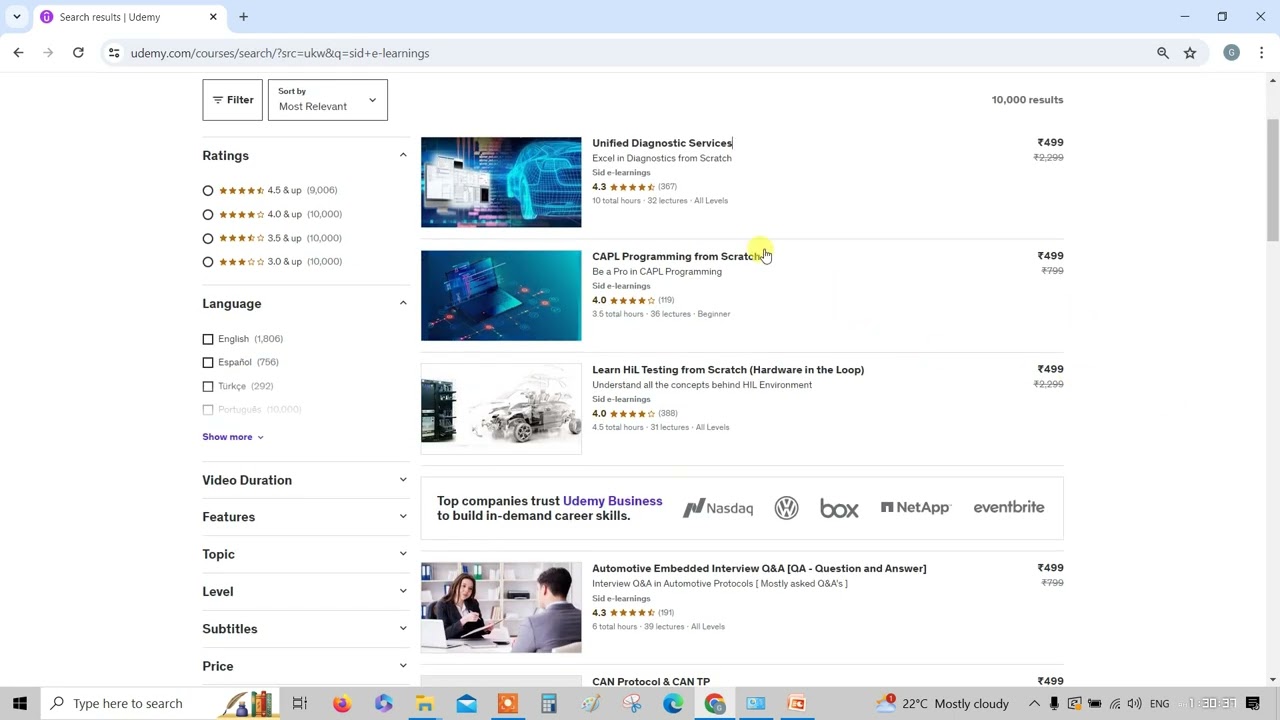Viewport: 1280px width, 720px height.
Task: Click the zoom magnifier icon in address bar
Action: pos(1163,53)
